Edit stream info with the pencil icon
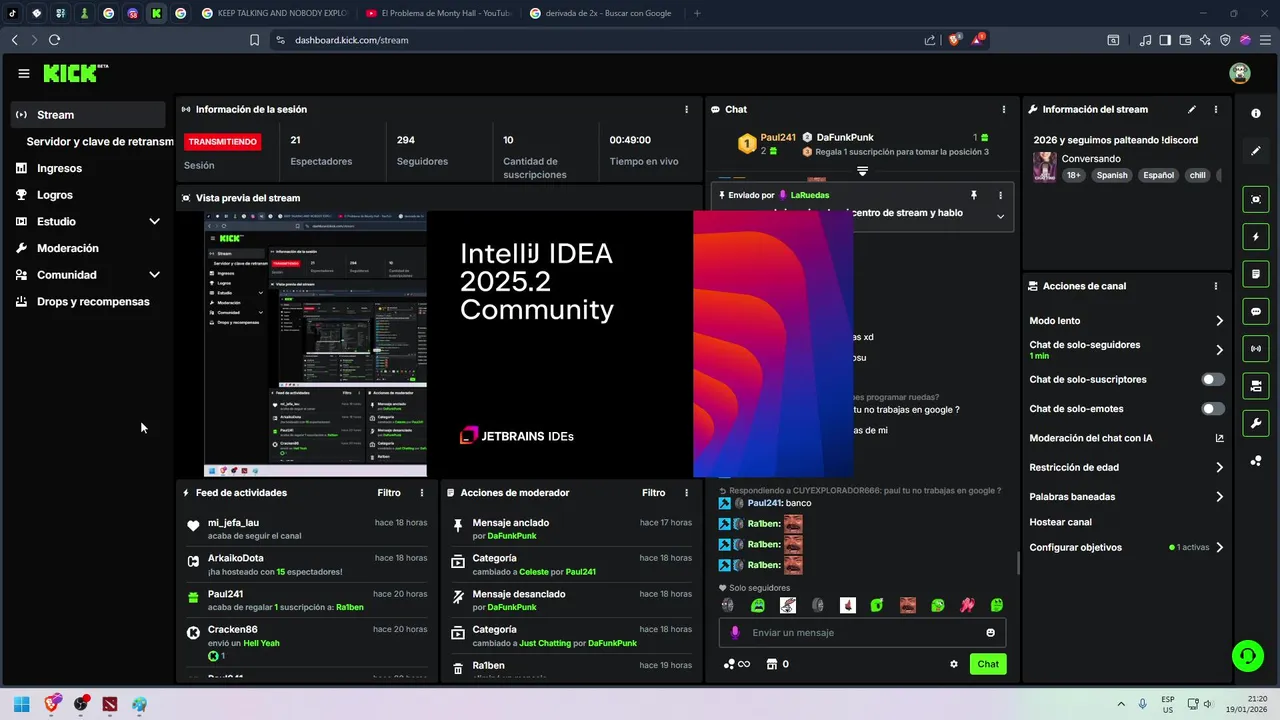 [1191, 109]
